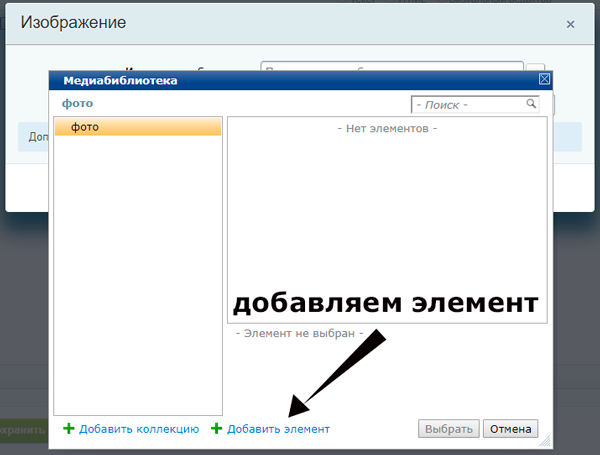Select the highlighted фото collection row
The height and width of the screenshot is (455, 600).
click(x=138, y=127)
